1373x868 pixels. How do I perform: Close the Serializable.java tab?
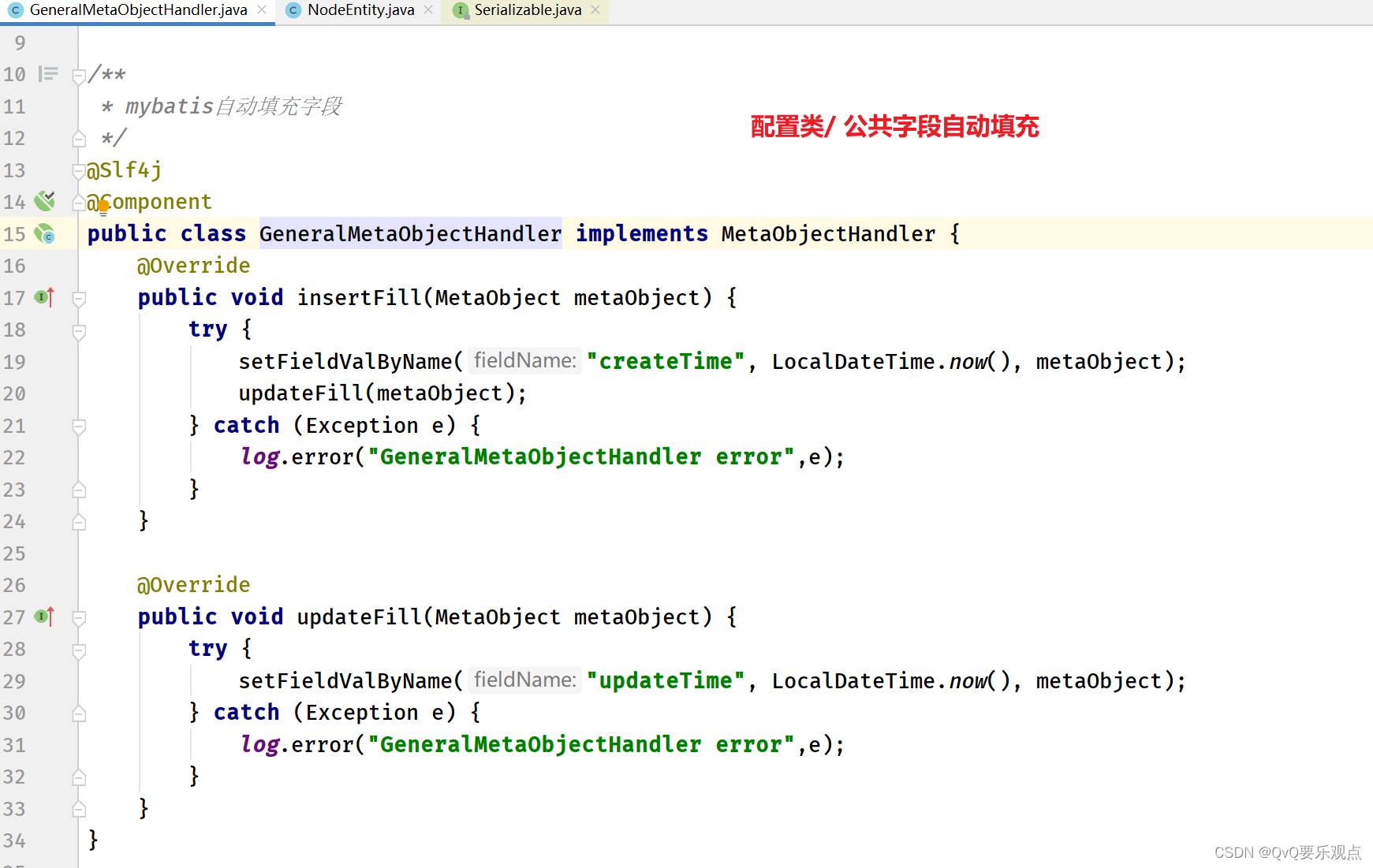[x=595, y=10]
